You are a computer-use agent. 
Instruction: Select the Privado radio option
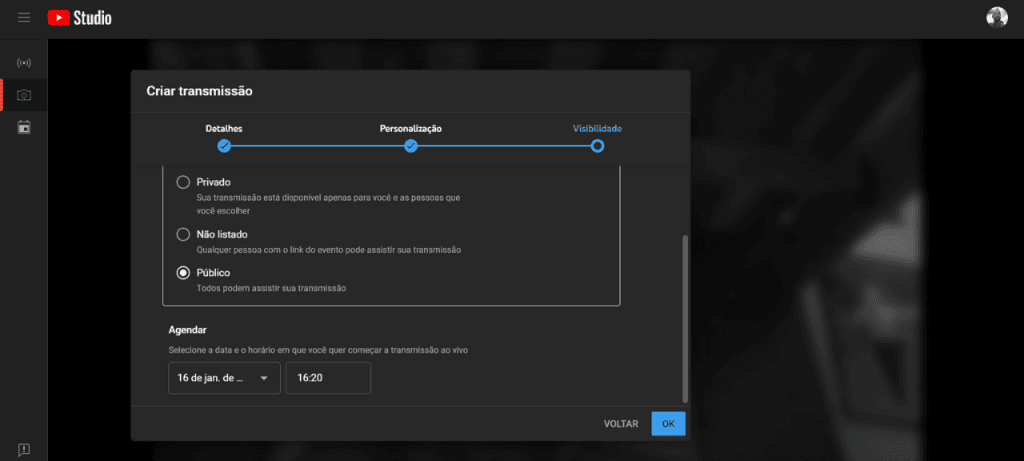pyautogui.click(x=184, y=182)
